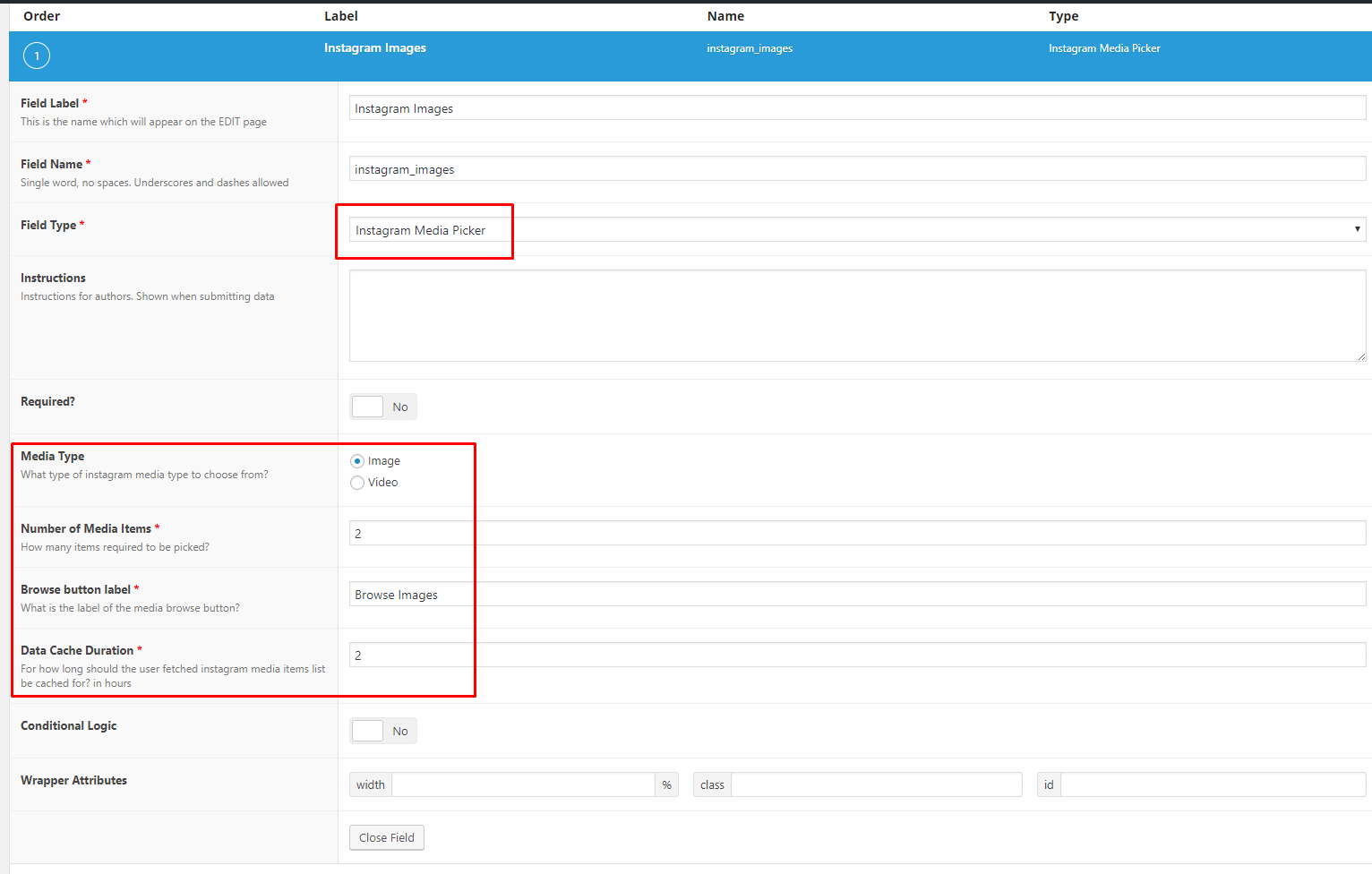This screenshot has height=874, width=1372.
Task: Open the Field Type dropdown arrow
Action: pyautogui.click(x=1358, y=229)
